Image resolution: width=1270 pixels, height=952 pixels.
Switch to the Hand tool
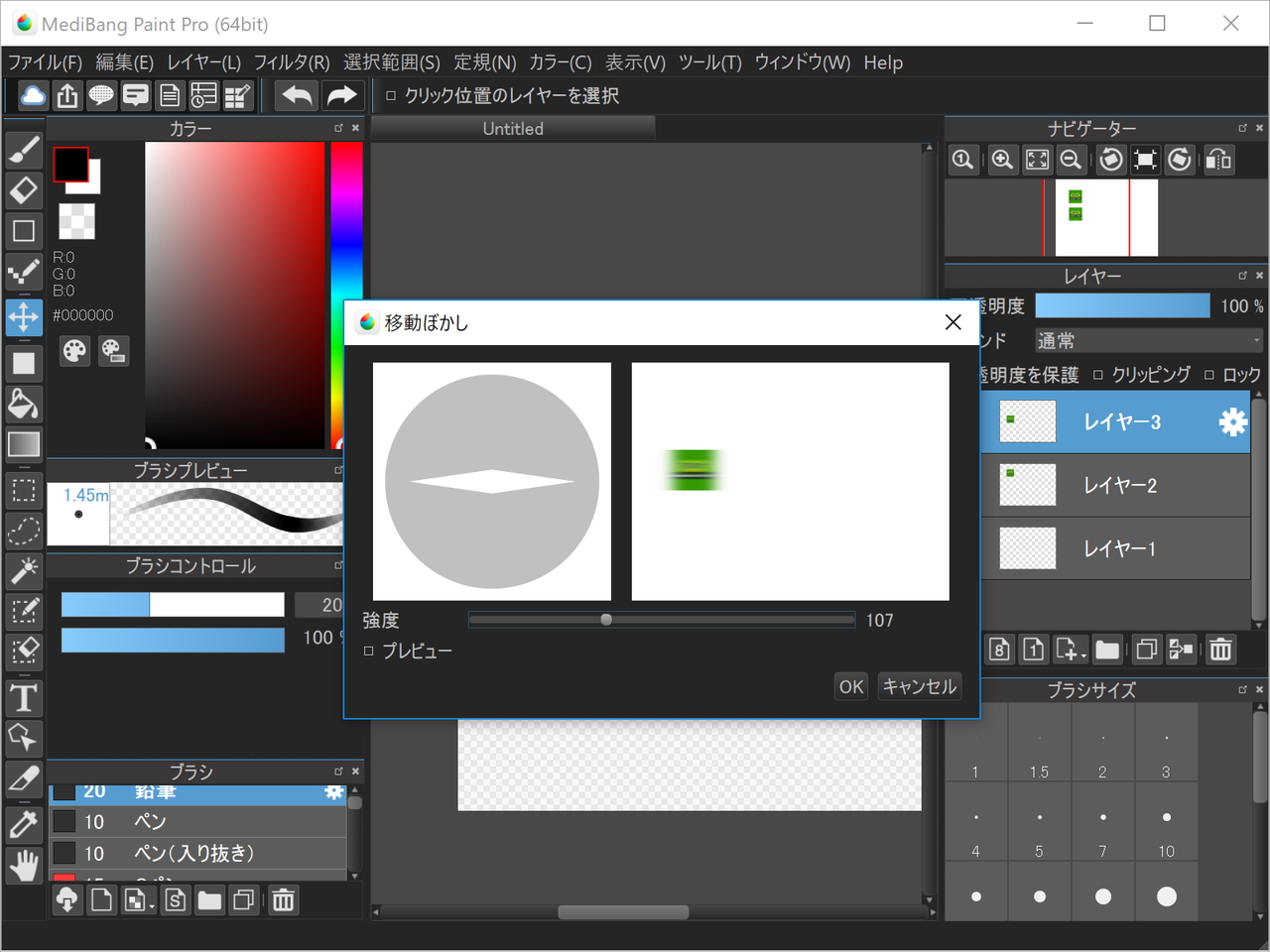pos(24,866)
